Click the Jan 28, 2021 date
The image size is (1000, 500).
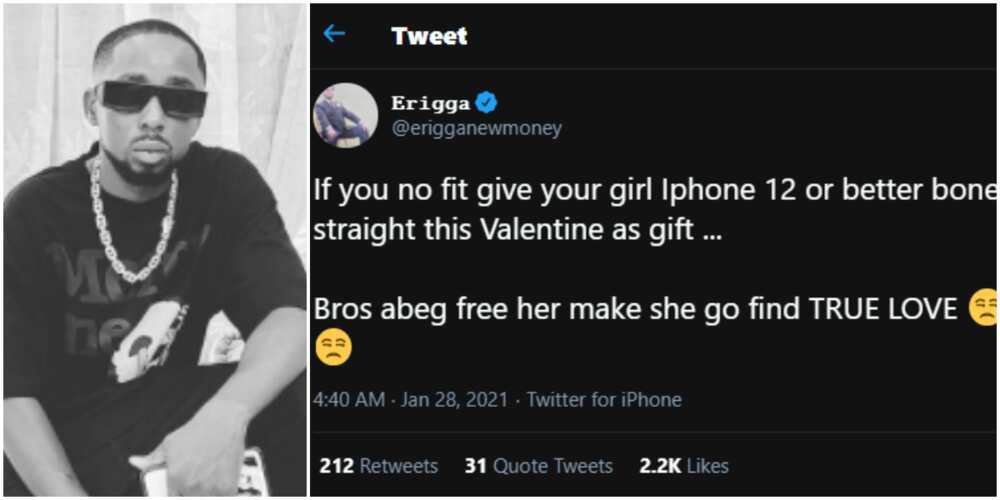(x=453, y=400)
